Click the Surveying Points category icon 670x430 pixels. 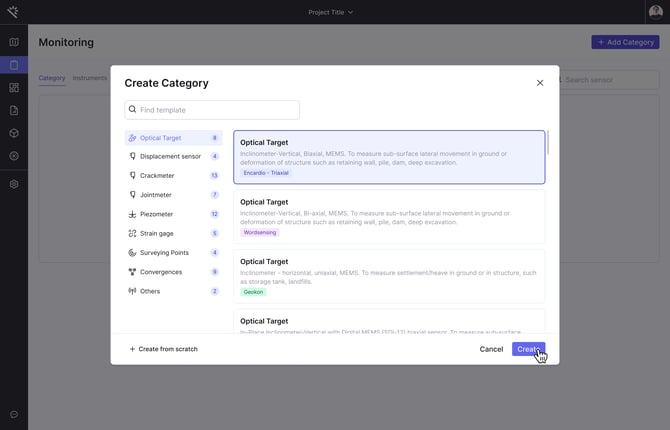pos(132,253)
